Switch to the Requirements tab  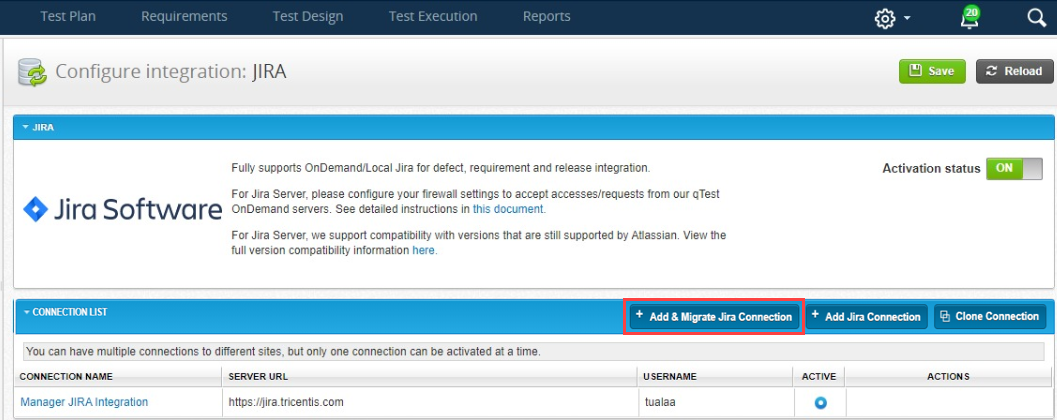pyautogui.click(x=184, y=16)
